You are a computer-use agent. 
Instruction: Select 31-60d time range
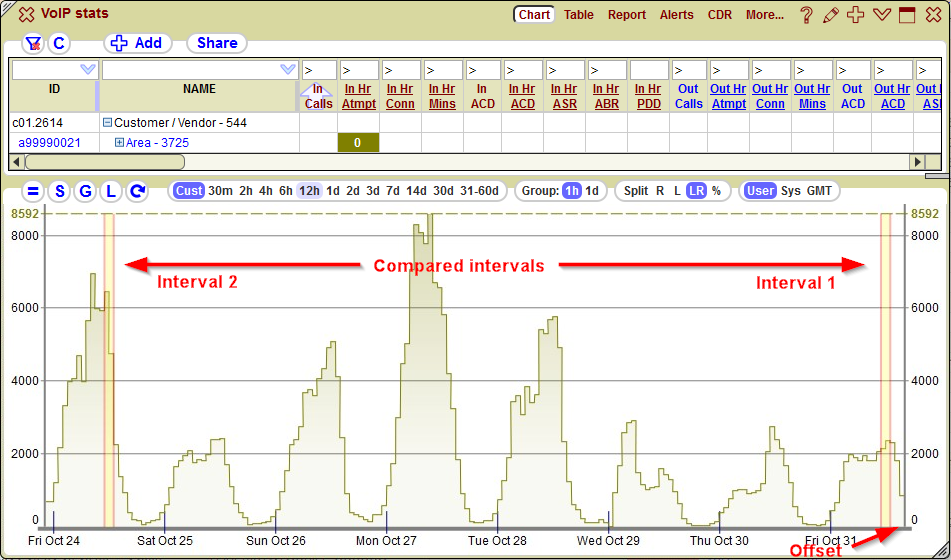479,191
